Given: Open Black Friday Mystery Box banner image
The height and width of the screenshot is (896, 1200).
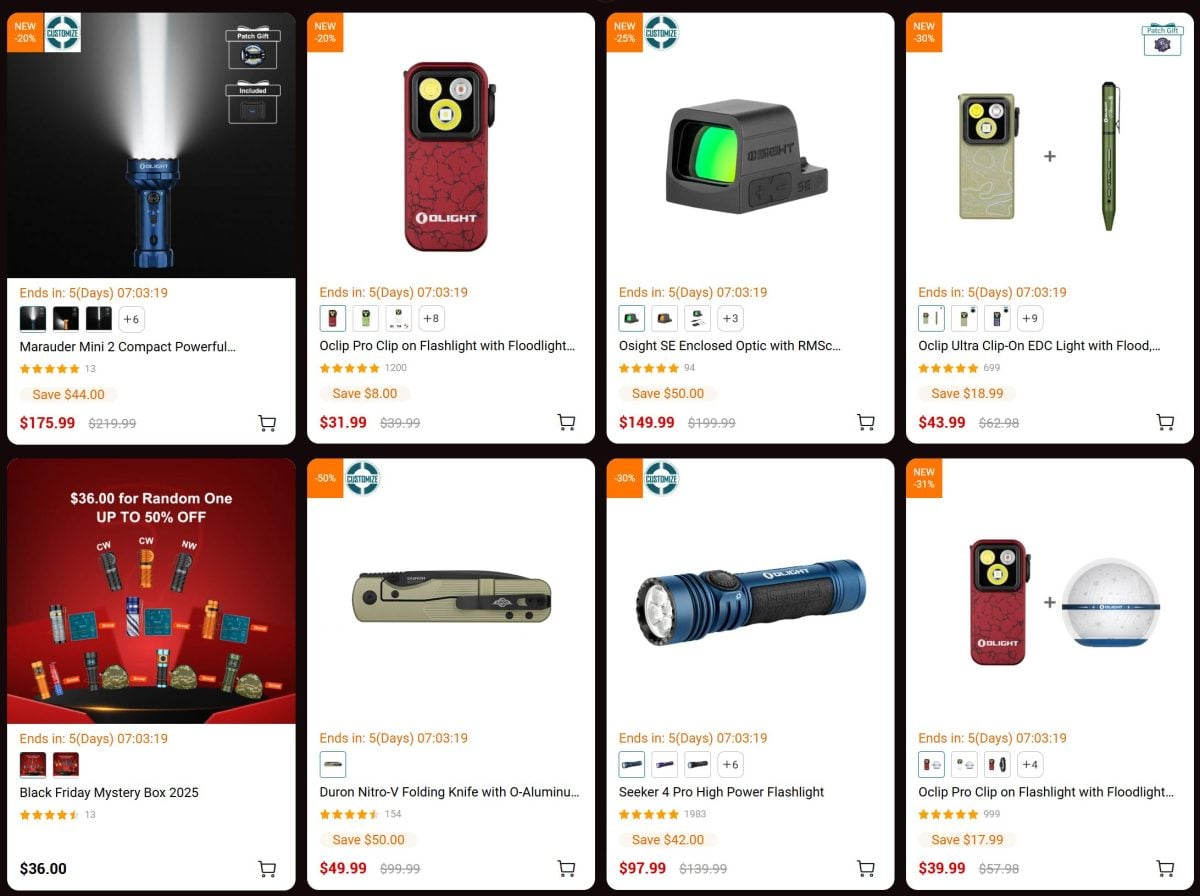Looking at the screenshot, I should point(151,591).
